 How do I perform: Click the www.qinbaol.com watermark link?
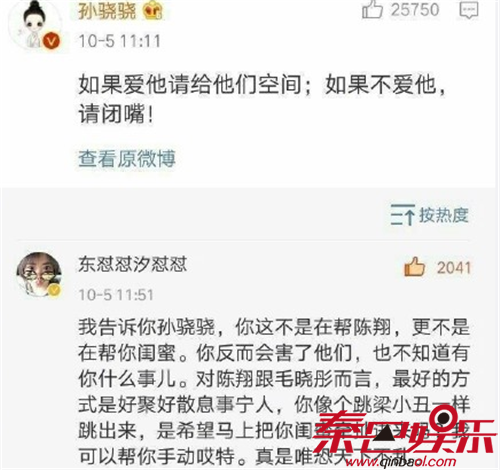tap(401, 462)
